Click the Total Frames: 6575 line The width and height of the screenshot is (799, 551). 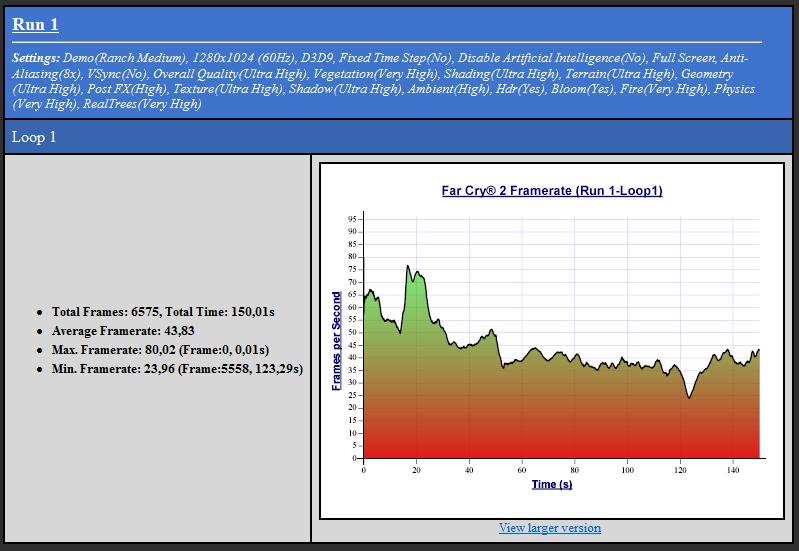click(x=163, y=312)
